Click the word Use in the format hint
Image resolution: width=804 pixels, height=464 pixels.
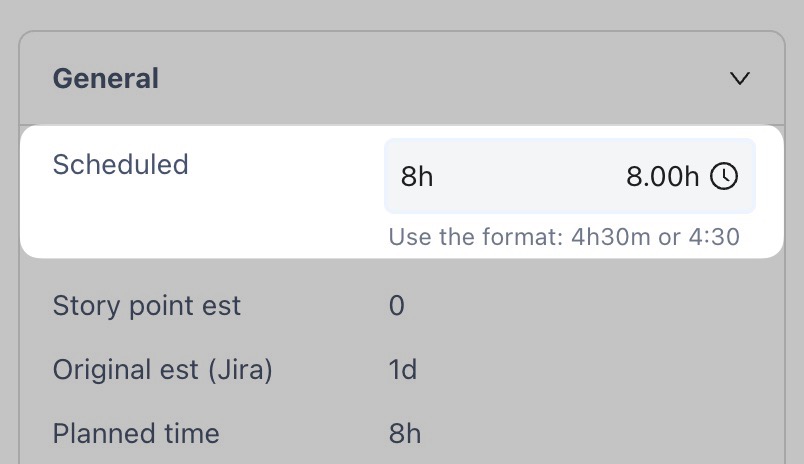tap(406, 238)
